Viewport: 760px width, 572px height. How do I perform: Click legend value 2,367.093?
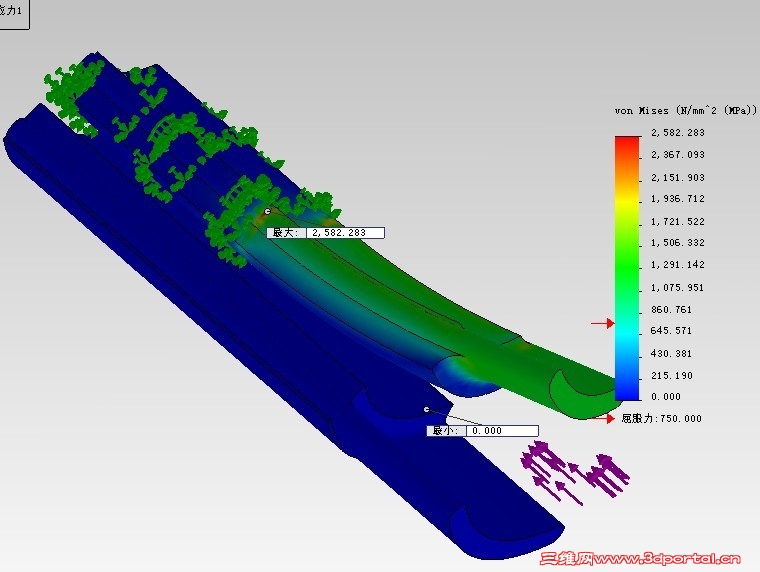[678, 155]
